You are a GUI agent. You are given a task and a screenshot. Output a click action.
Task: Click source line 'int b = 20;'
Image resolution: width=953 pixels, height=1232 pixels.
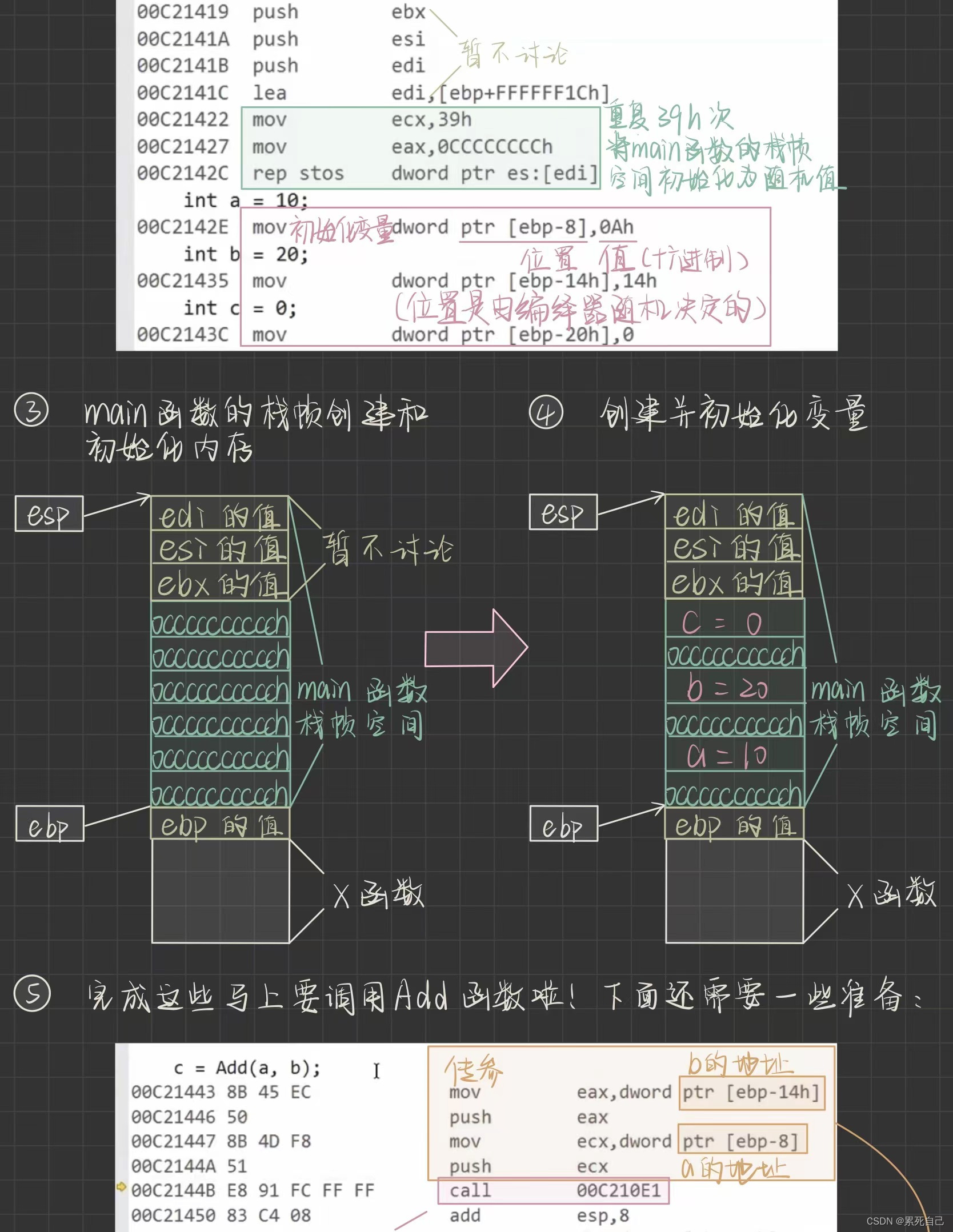click(246, 254)
